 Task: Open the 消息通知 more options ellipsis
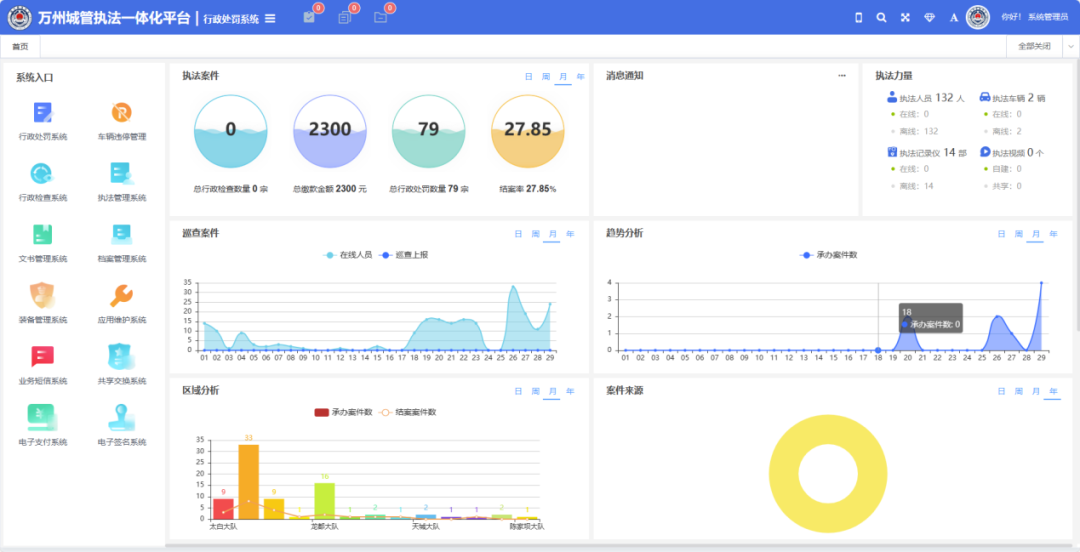tap(842, 75)
